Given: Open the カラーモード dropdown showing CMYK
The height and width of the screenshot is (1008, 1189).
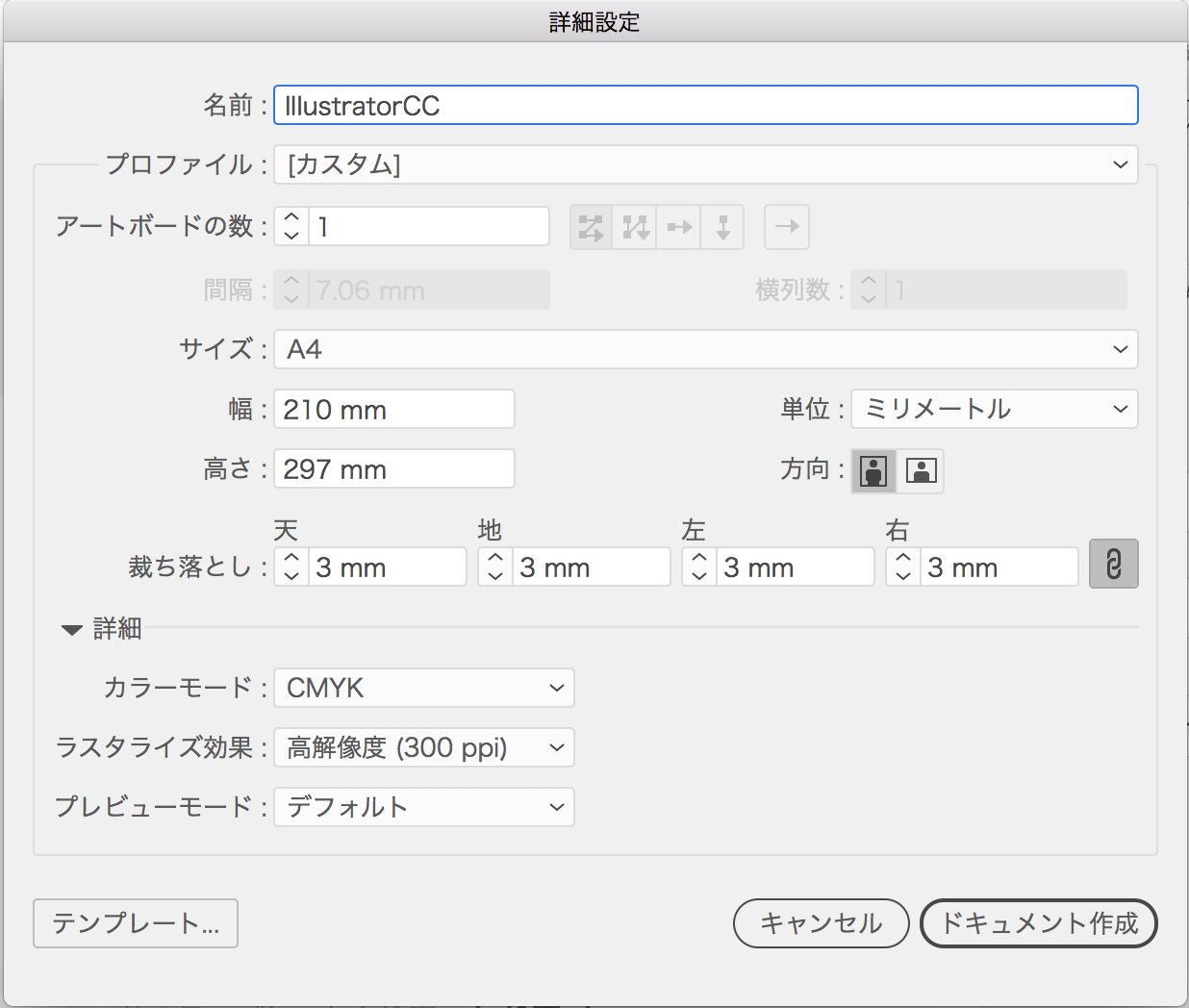Looking at the screenshot, I should (x=424, y=688).
